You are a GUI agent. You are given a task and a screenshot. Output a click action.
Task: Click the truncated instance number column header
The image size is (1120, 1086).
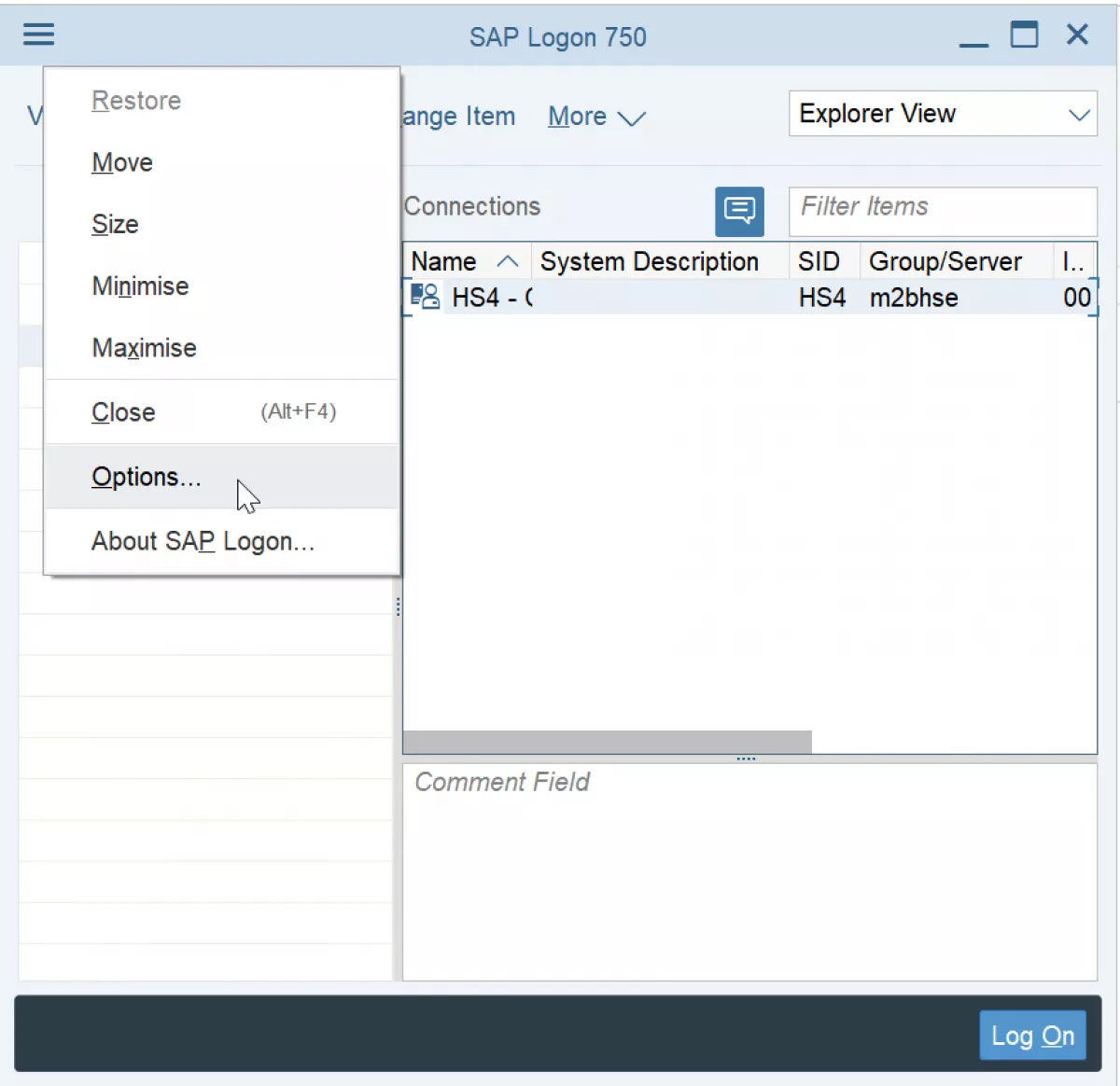(1075, 261)
